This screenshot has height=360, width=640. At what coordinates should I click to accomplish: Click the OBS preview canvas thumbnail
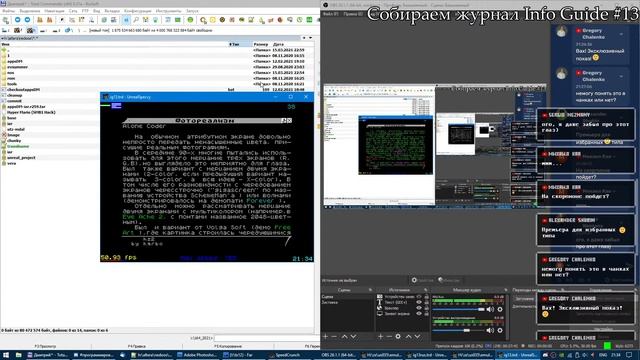pos(435,145)
